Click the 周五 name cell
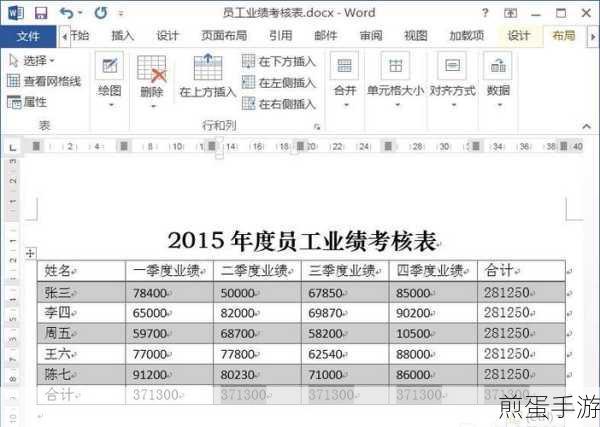 pyautogui.click(x=81, y=334)
